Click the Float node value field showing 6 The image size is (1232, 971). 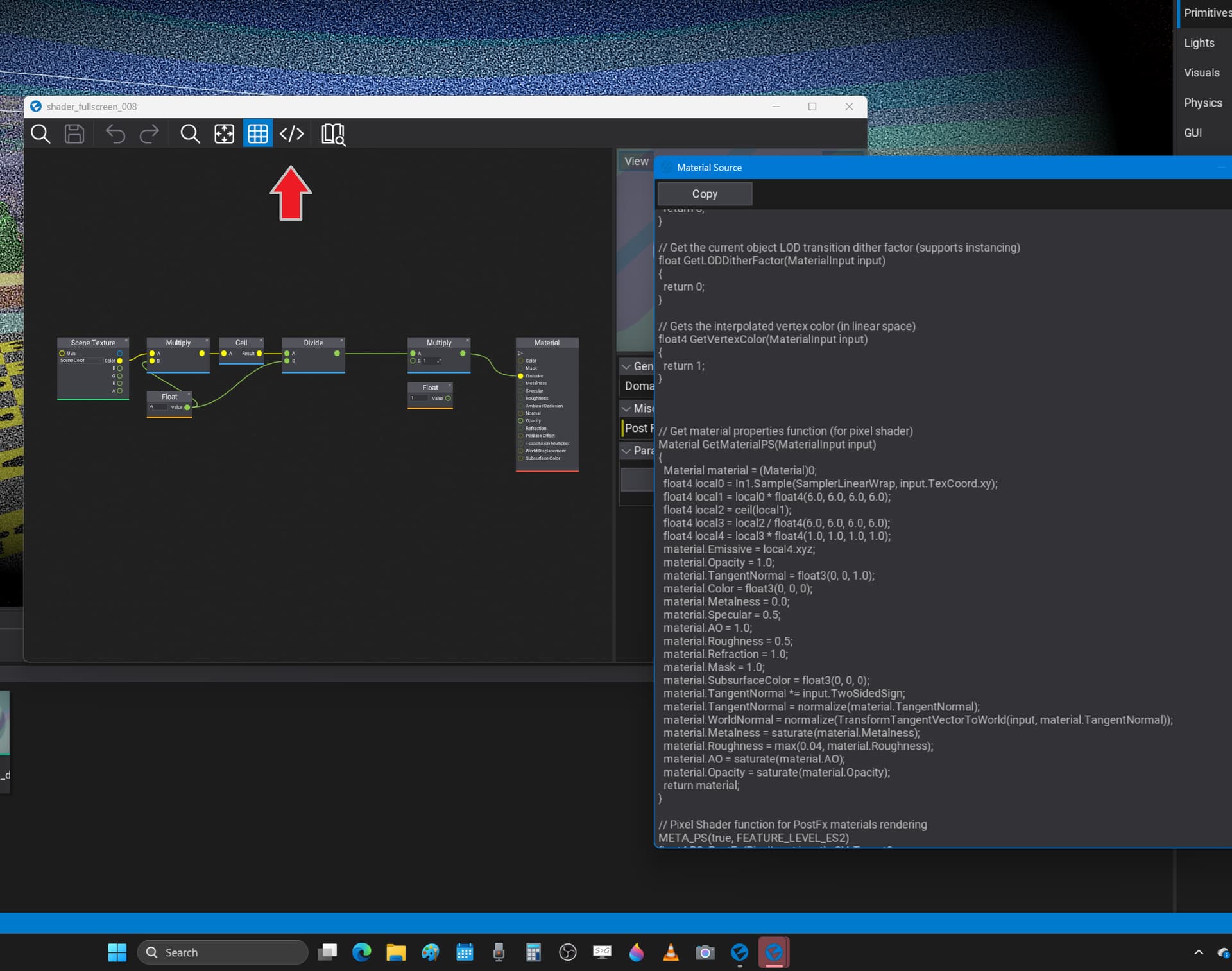pyautogui.click(x=158, y=407)
